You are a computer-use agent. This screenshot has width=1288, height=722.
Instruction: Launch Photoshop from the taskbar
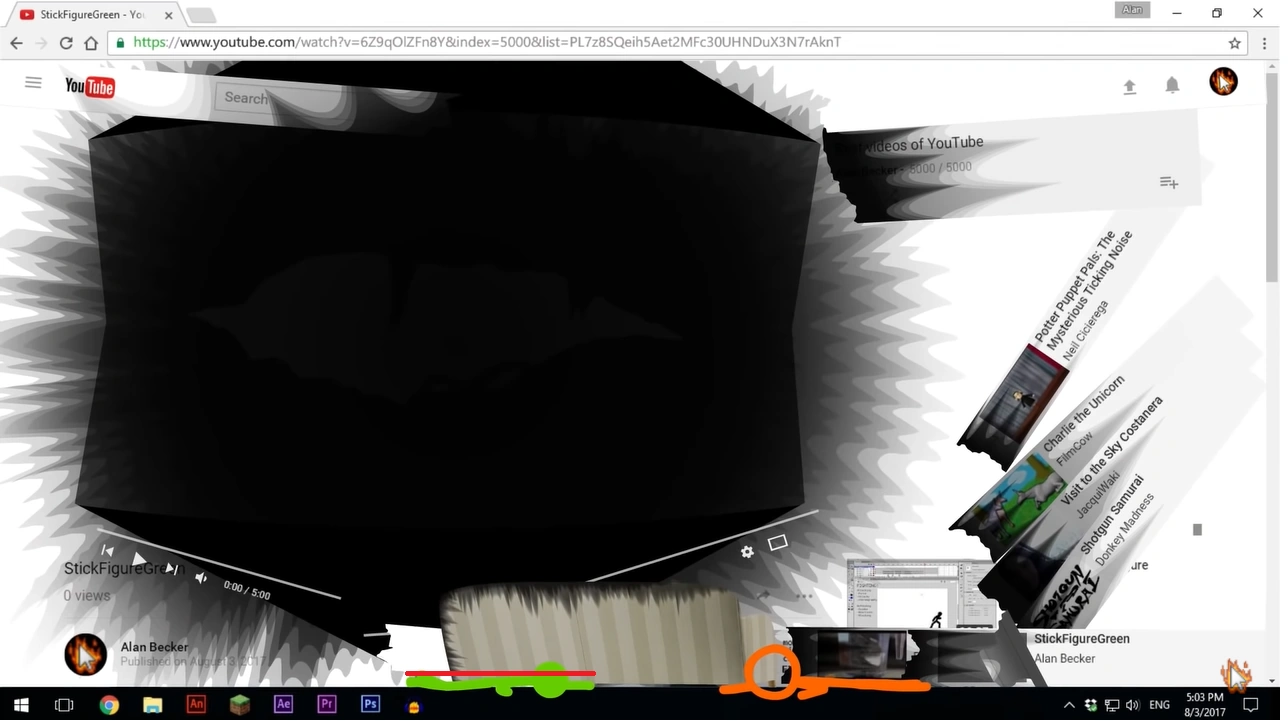tap(370, 705)
